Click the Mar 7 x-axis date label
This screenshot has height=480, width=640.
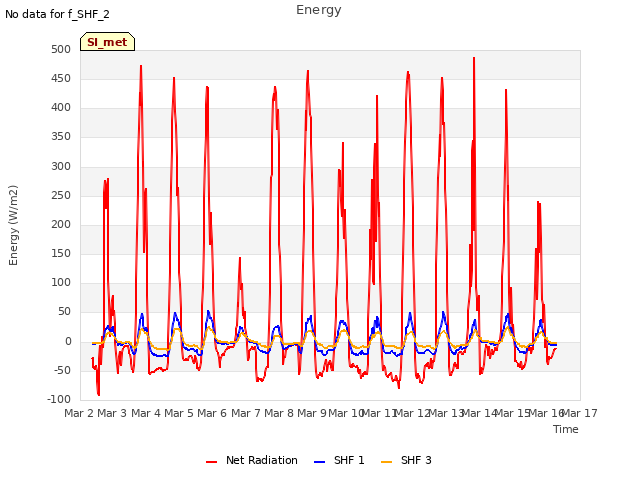246,413
